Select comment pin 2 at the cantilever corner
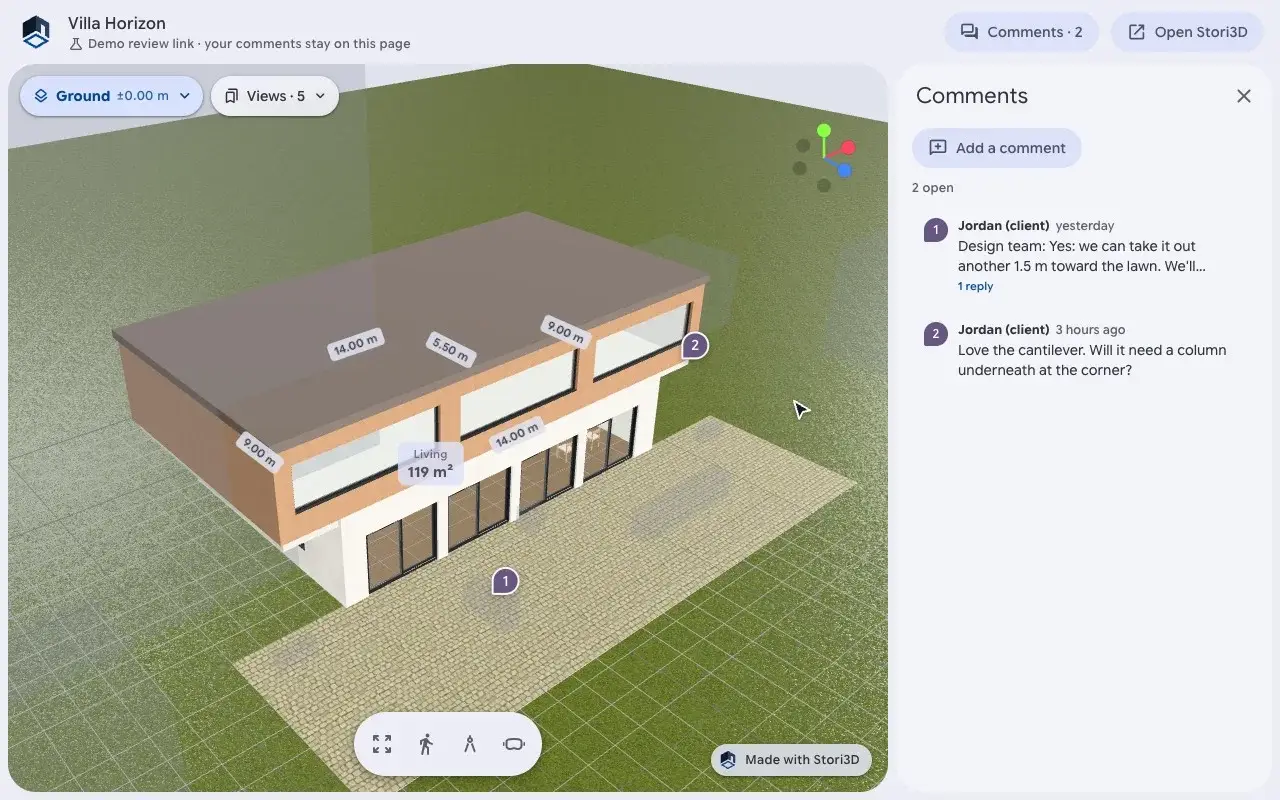 [x=694, y=346]
